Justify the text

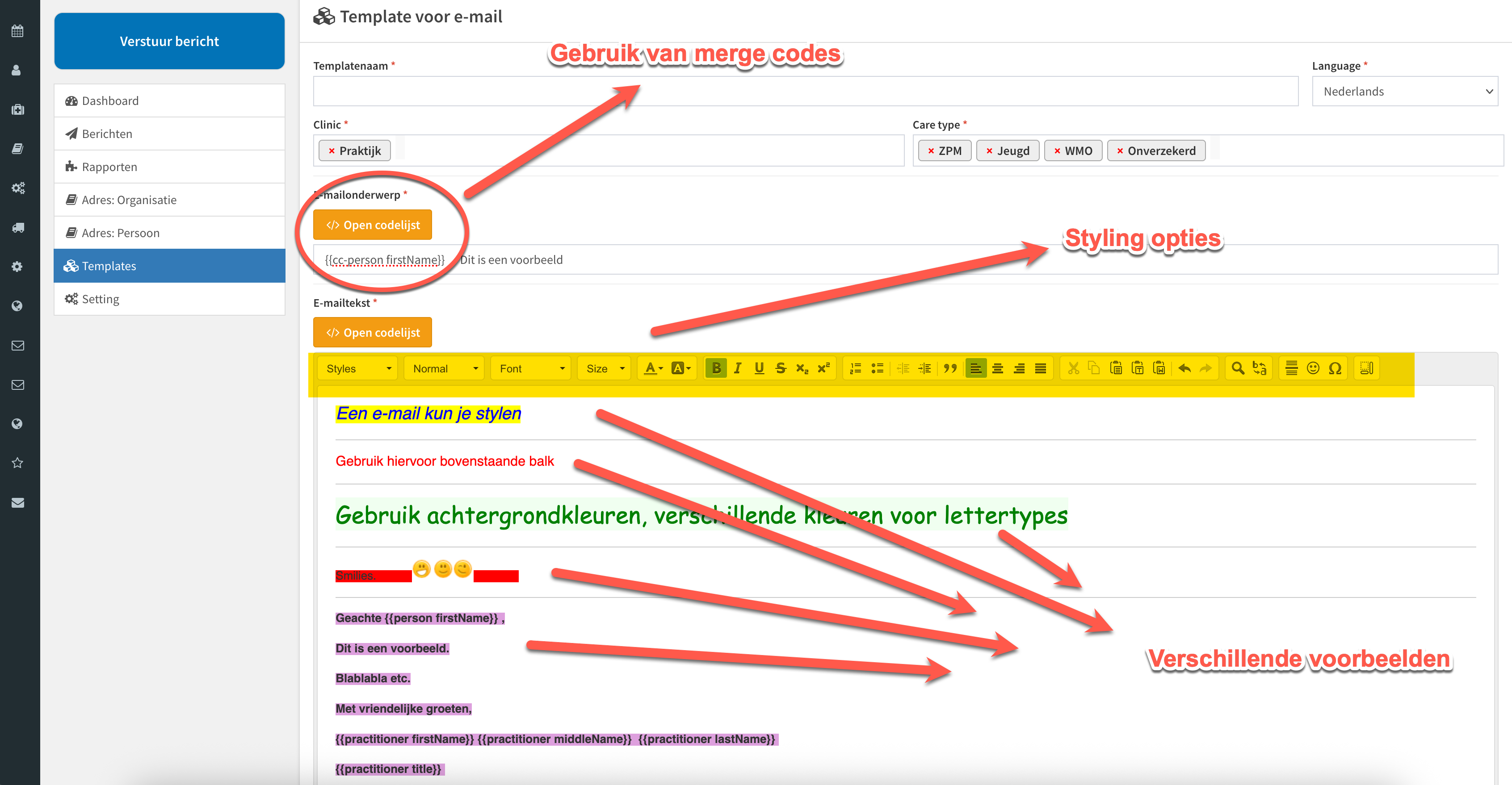click(1041, 368)
